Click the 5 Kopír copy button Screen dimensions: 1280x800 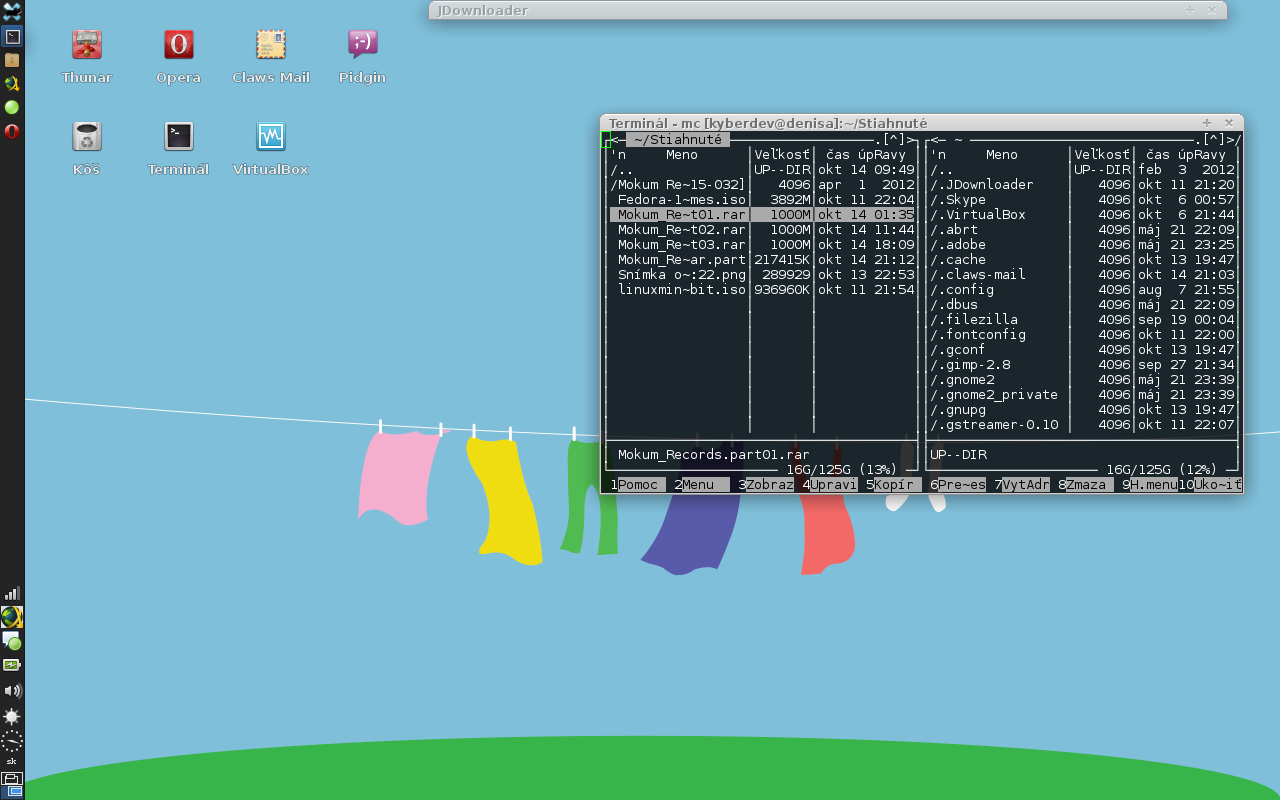click(x=896, y=485)
